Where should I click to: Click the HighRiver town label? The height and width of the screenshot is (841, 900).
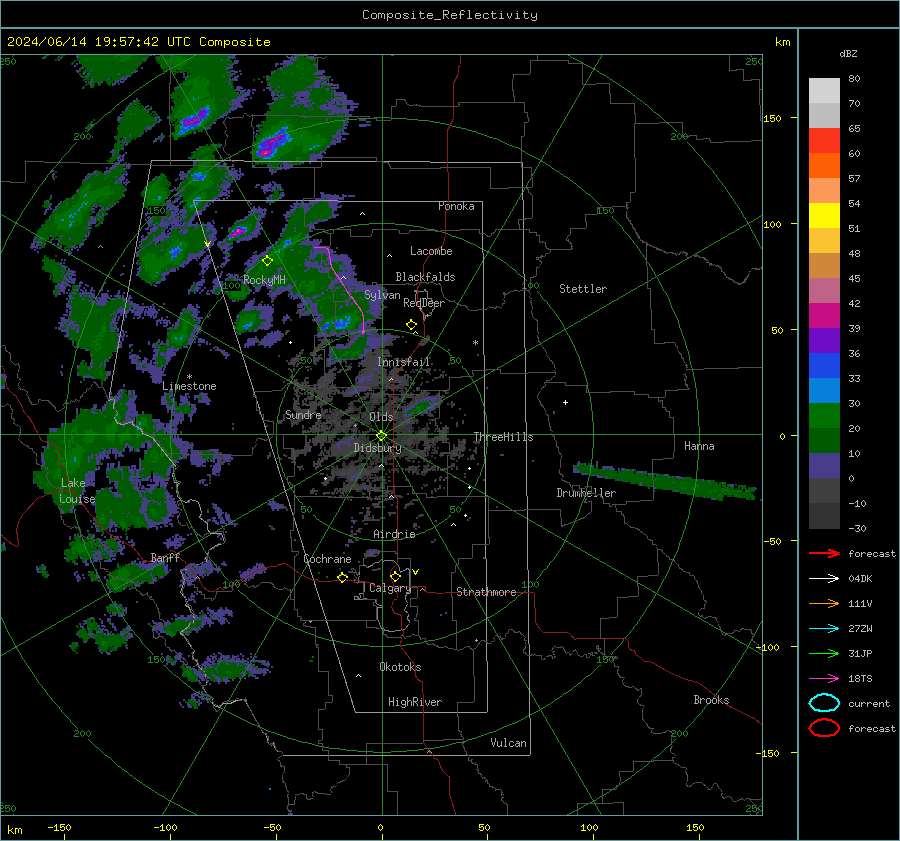[x=415, y=702]
